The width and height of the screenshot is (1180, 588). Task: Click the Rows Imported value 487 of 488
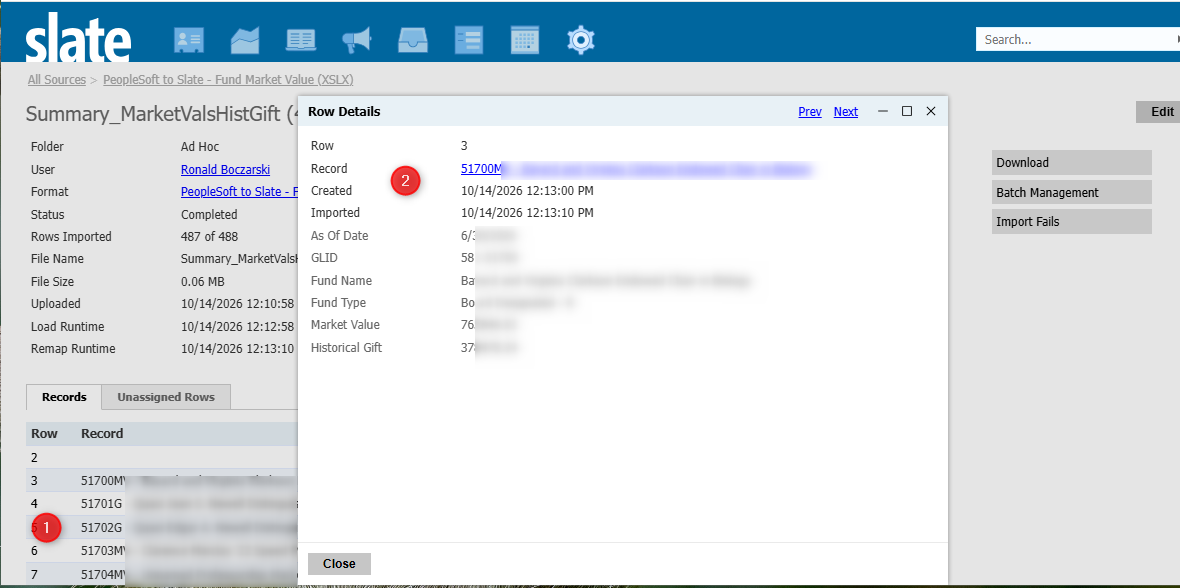pos(209,236)
